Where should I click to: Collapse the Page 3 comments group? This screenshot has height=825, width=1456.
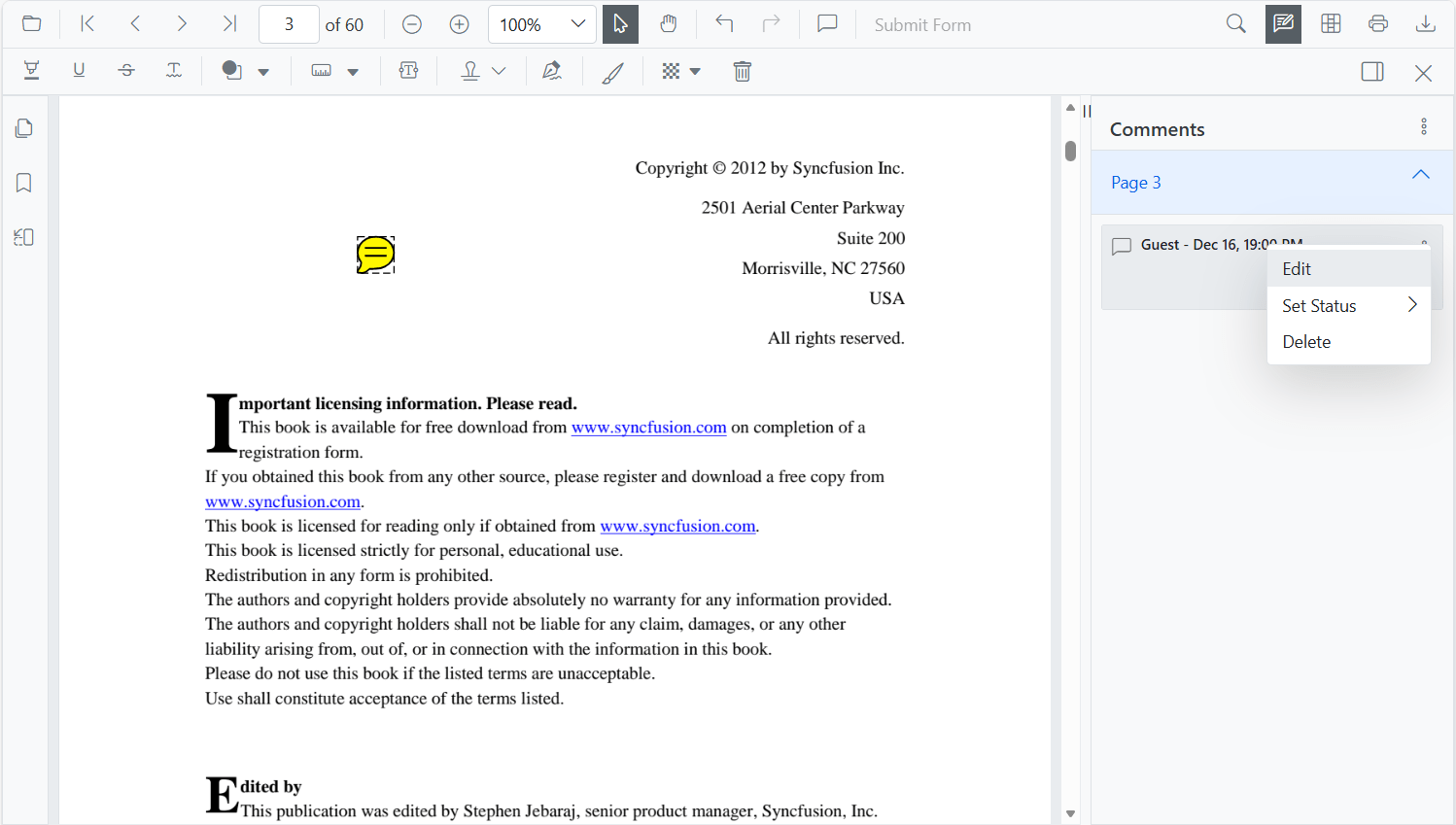pos(1421,174)
